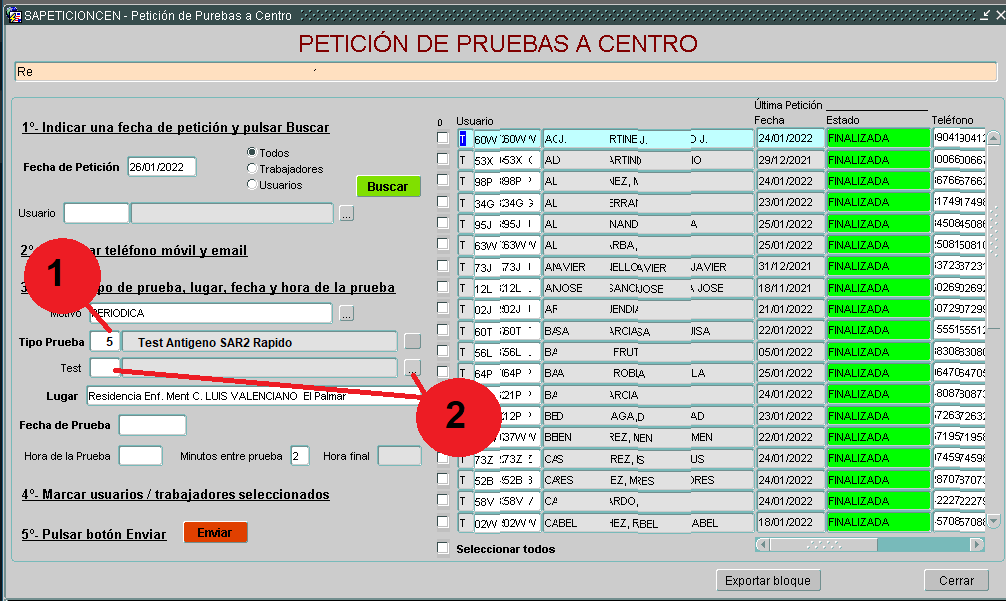
Task: Tick the checkbox on the first user row
Action: [443, 138]
